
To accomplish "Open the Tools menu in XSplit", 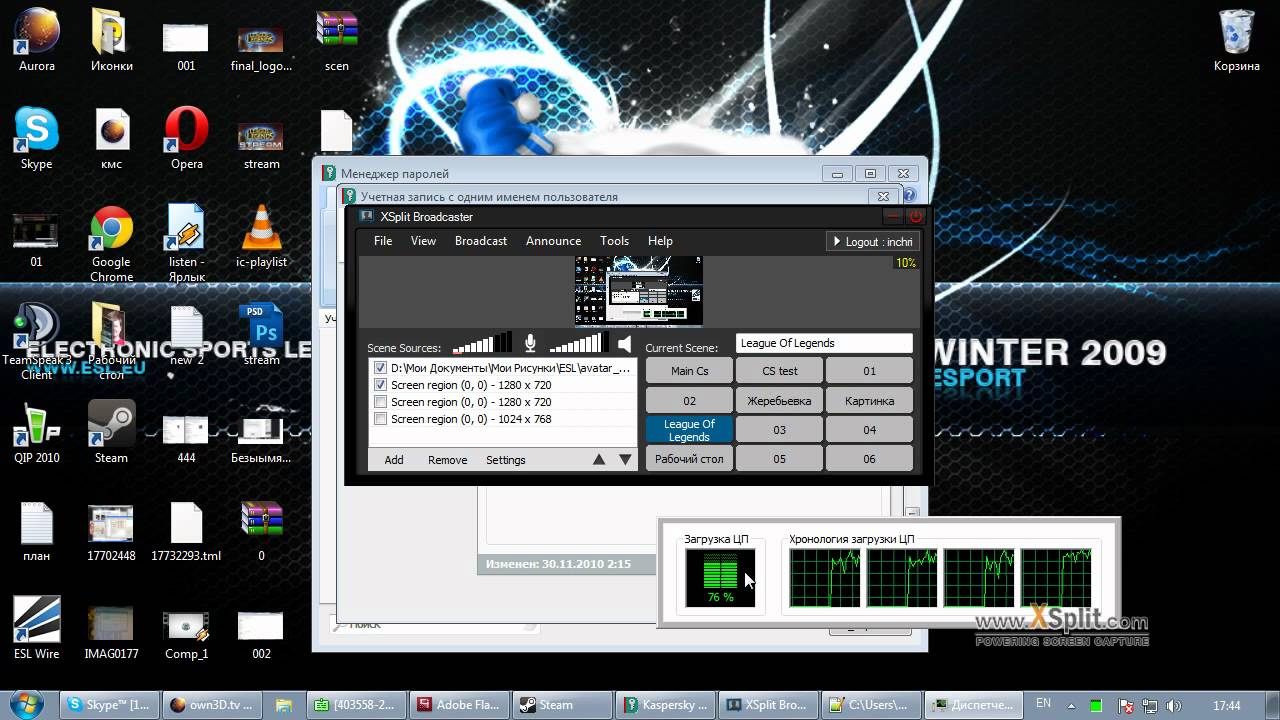I will 614,241.
